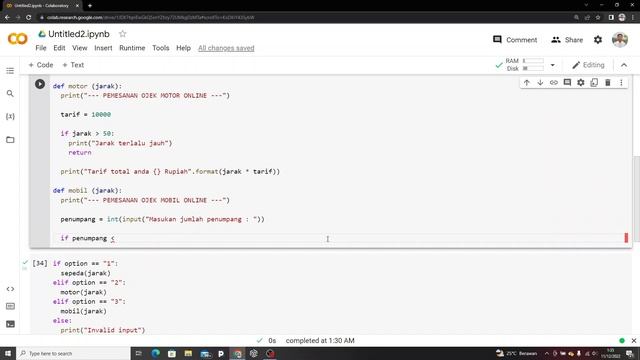Click the RAM and Disk usage indicator

pyautogui.click(x=524, y=65)
